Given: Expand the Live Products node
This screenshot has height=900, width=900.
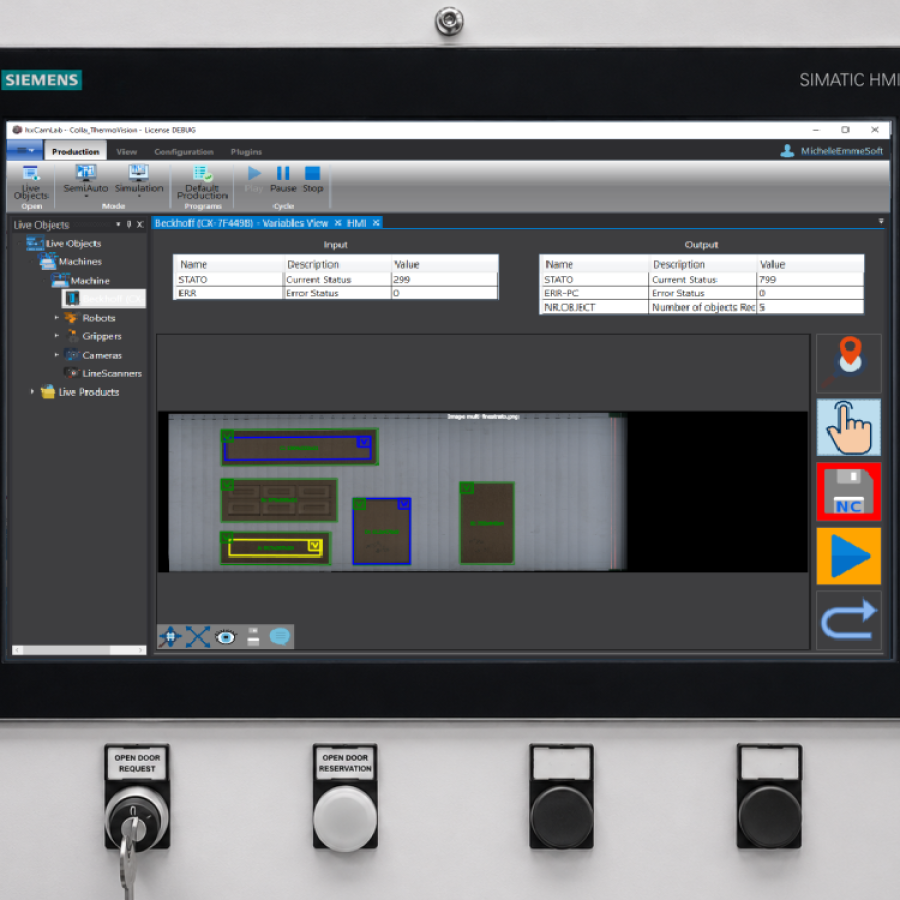Looking at the screenshot, I should [x=32, y=391].
